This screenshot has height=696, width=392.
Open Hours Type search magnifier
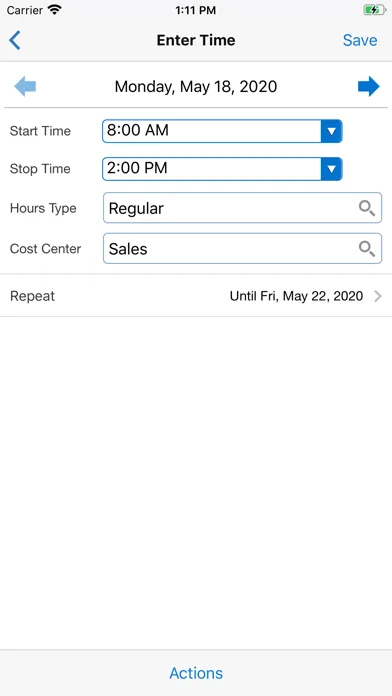pos(367,208)
